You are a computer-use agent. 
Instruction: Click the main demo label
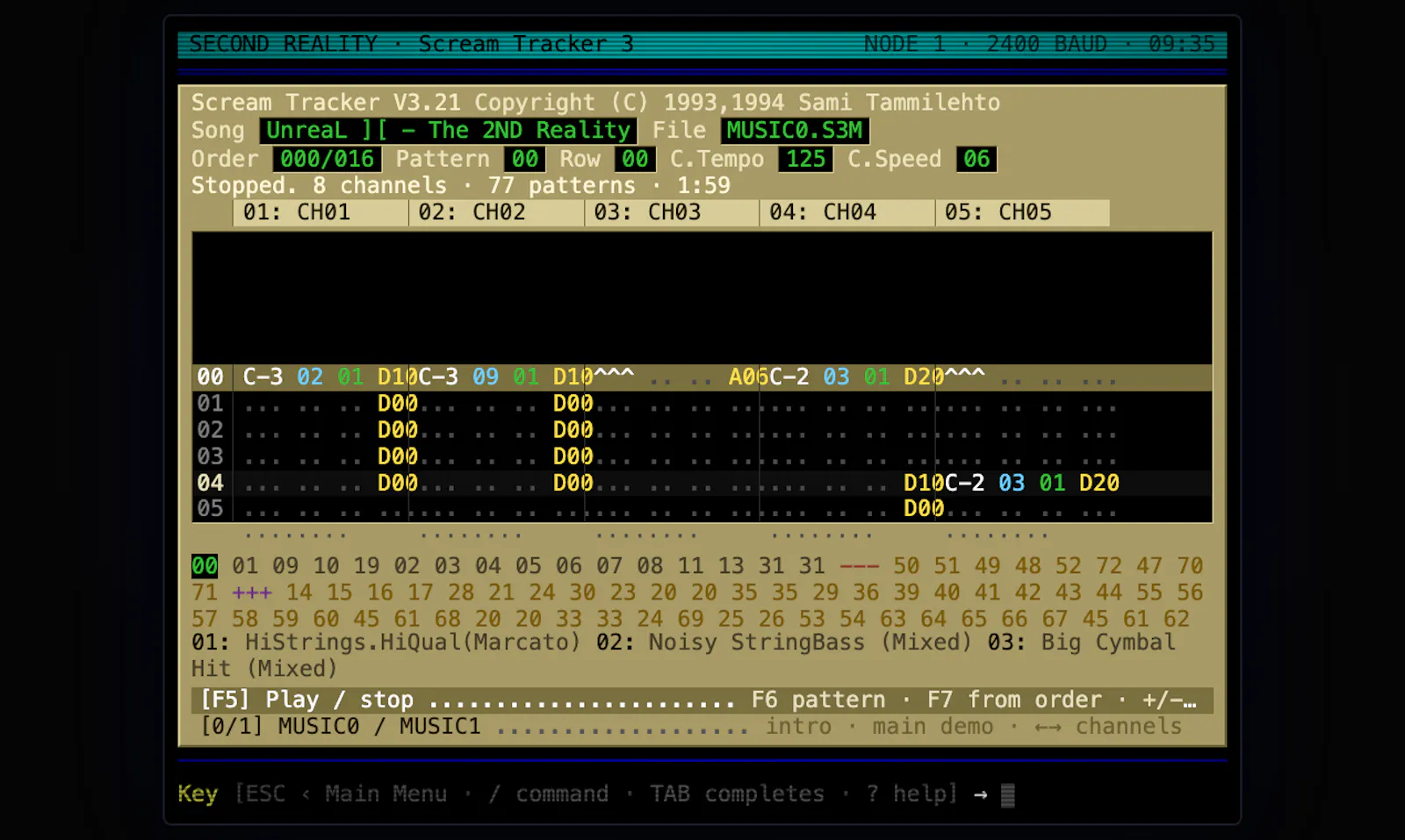pyautogui.click(x=933, y=727)
